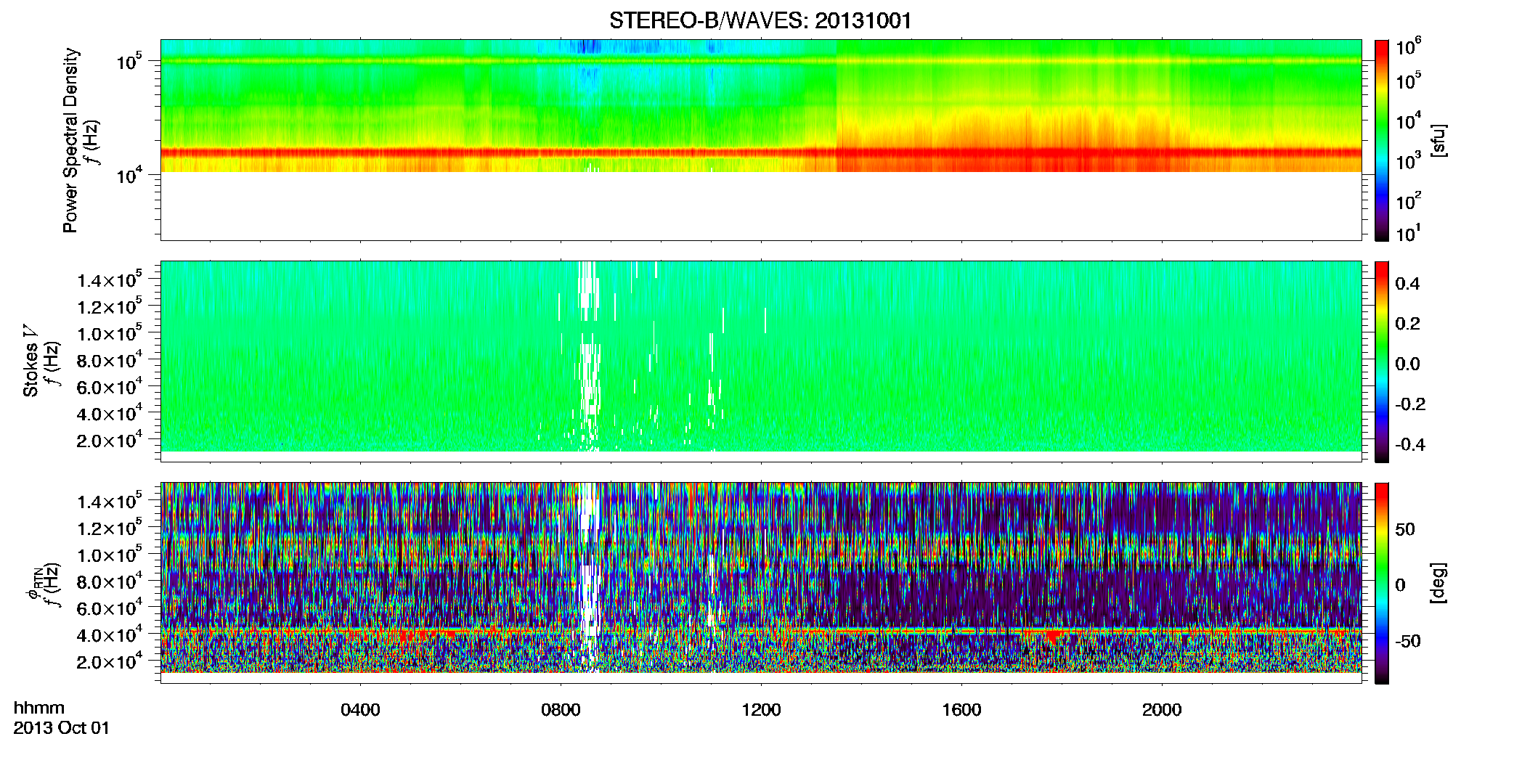Click the 2000 time tick label
The image size is (1522, 784).
[1162, 710]
